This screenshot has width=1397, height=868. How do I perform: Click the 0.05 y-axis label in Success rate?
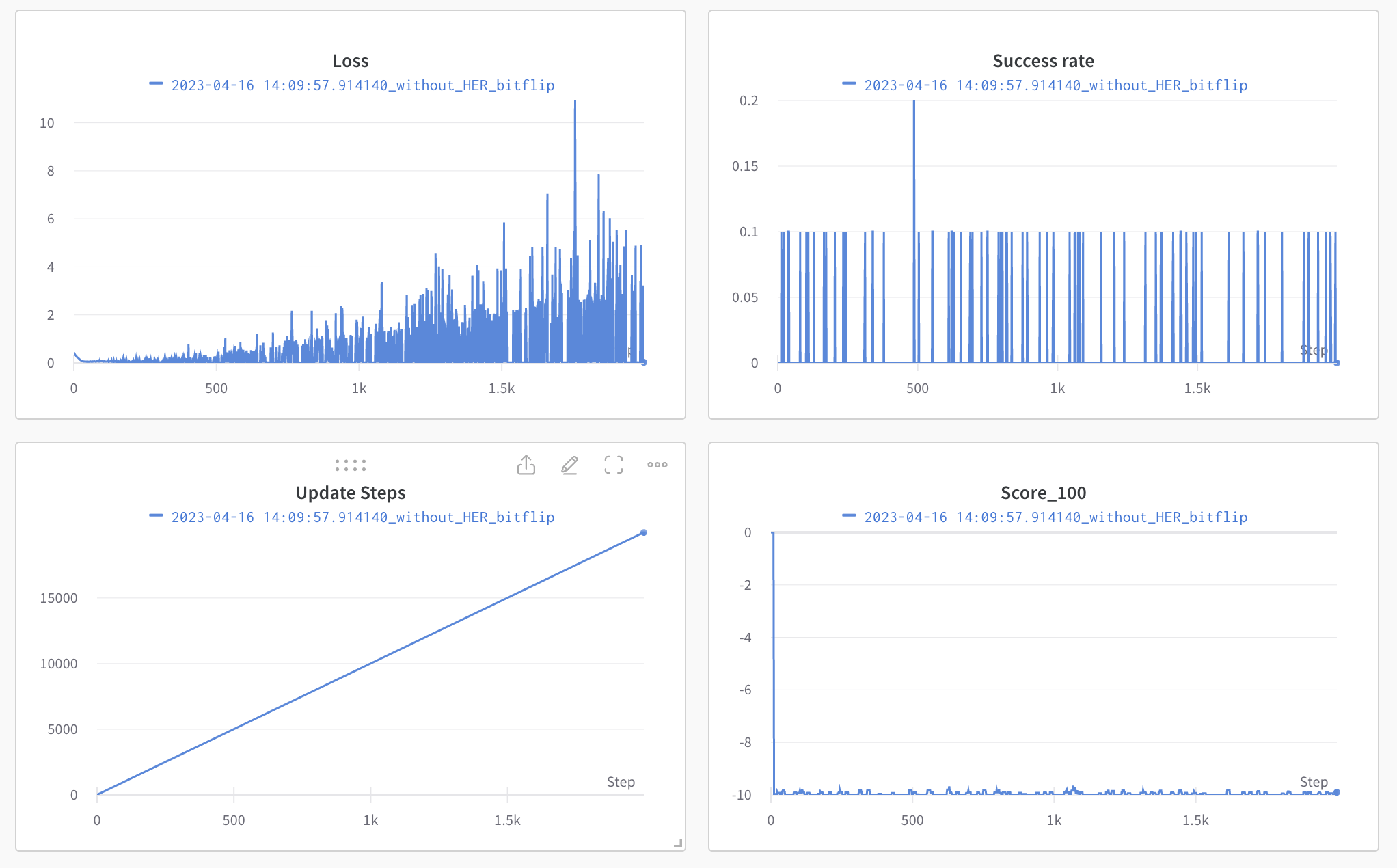click(x=745, y=297)
